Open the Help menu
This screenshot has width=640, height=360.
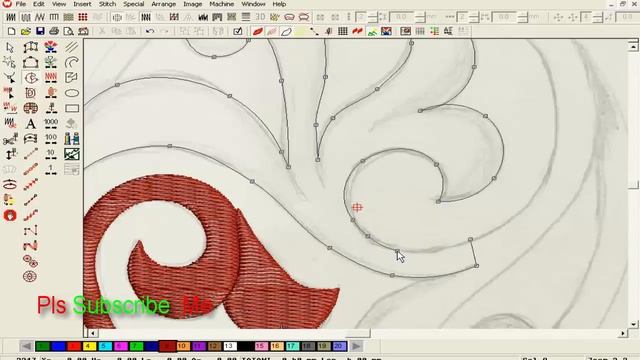point(279,4)
